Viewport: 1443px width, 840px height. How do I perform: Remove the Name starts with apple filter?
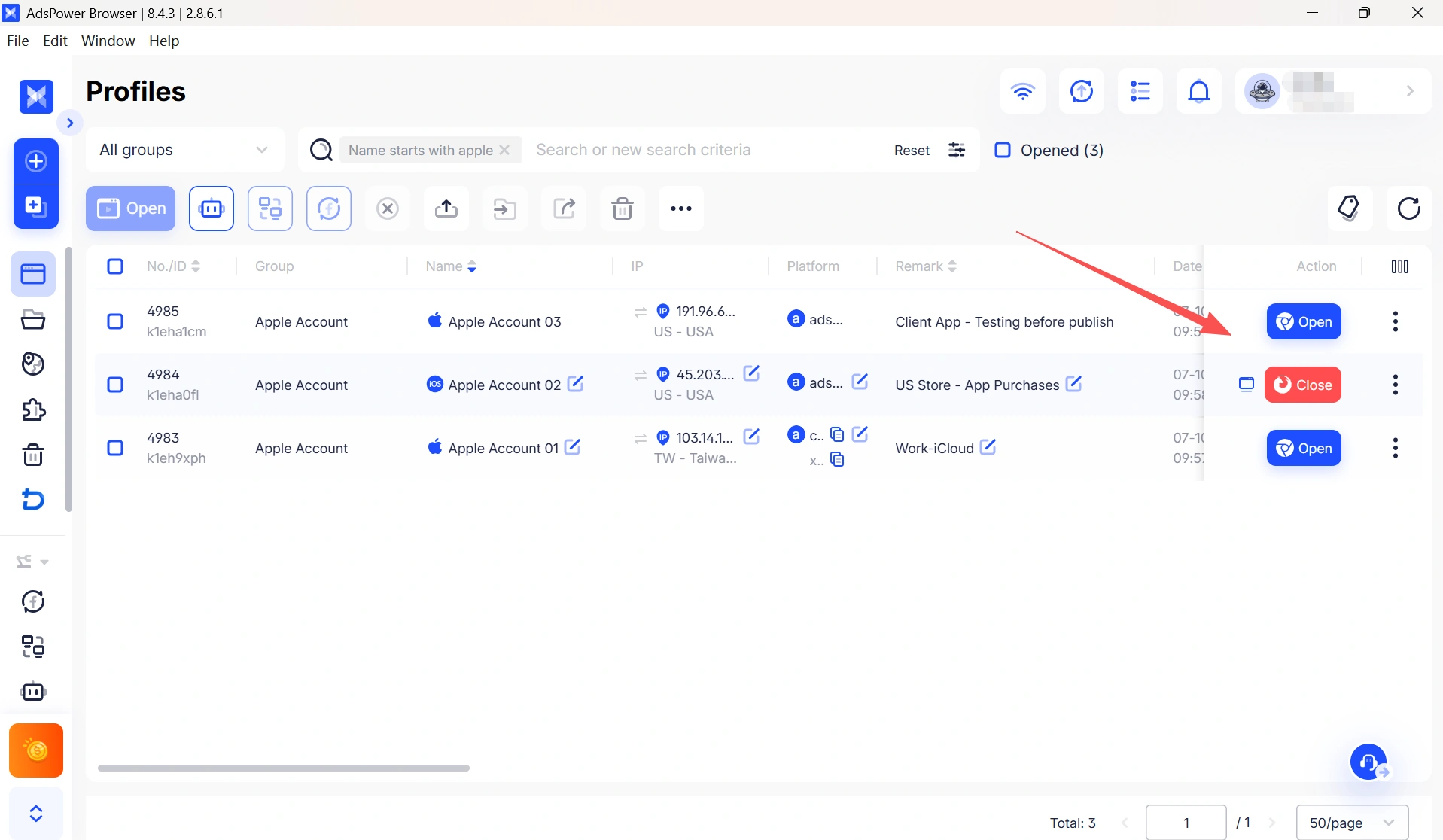click(505, 150)
